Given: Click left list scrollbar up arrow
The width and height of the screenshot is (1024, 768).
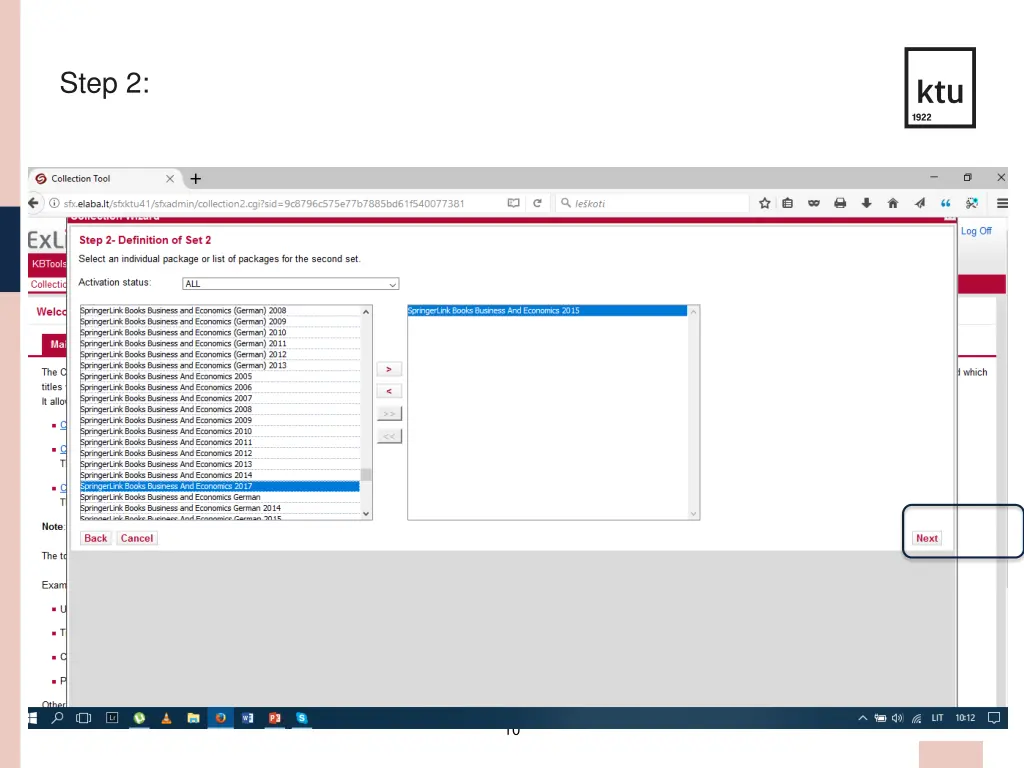Looking at the screenshot, I should pos(366,312).
